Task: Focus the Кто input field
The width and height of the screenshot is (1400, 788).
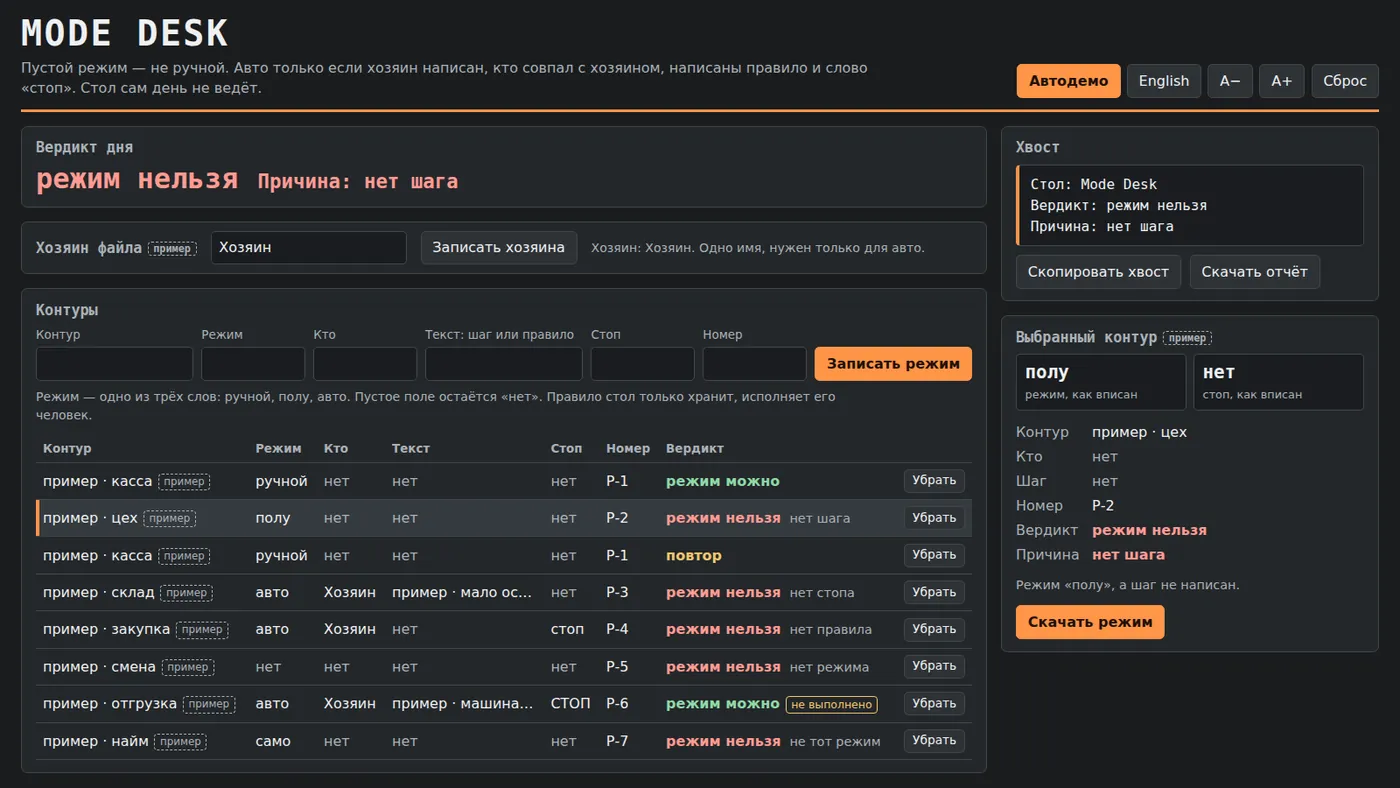Action: tap(365, 364)
